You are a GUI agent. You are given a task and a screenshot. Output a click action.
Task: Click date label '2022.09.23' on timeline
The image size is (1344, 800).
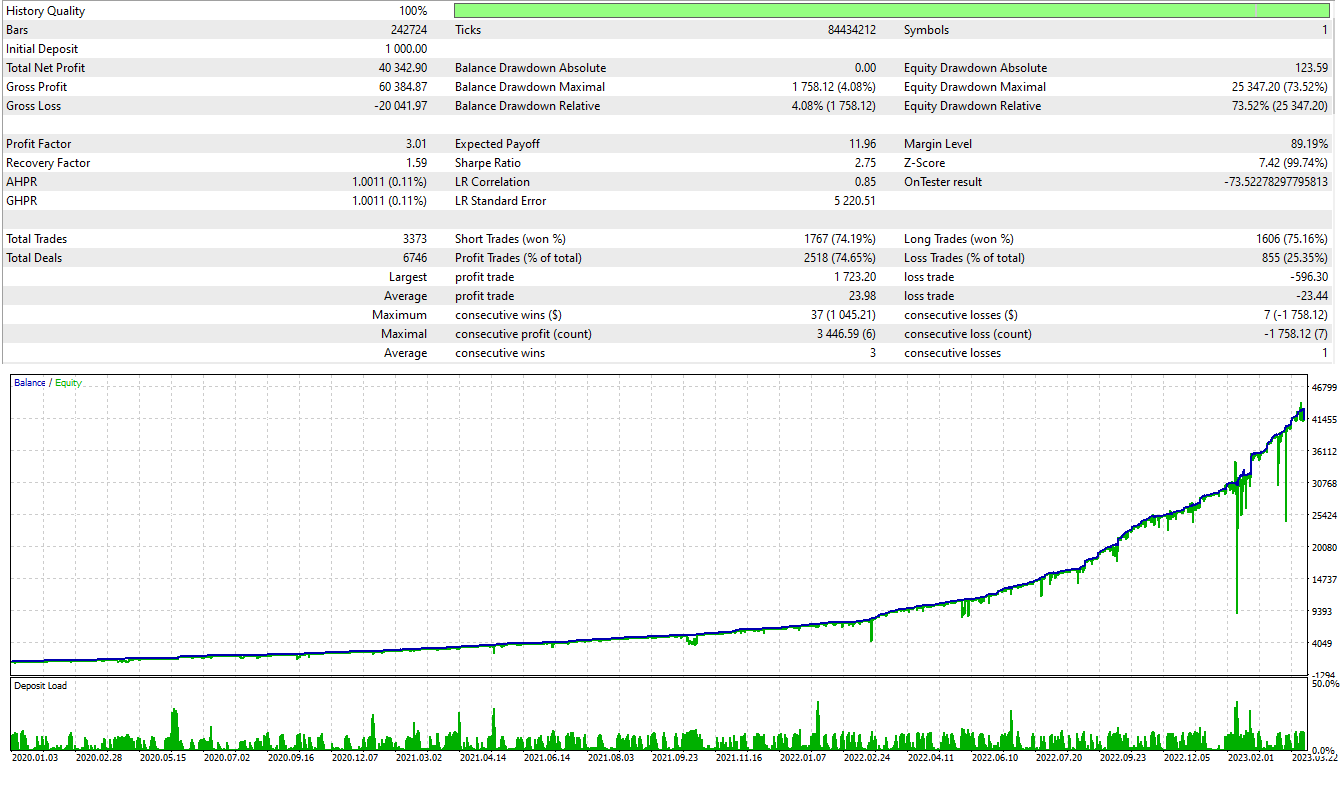click(x=1124, y=758)
